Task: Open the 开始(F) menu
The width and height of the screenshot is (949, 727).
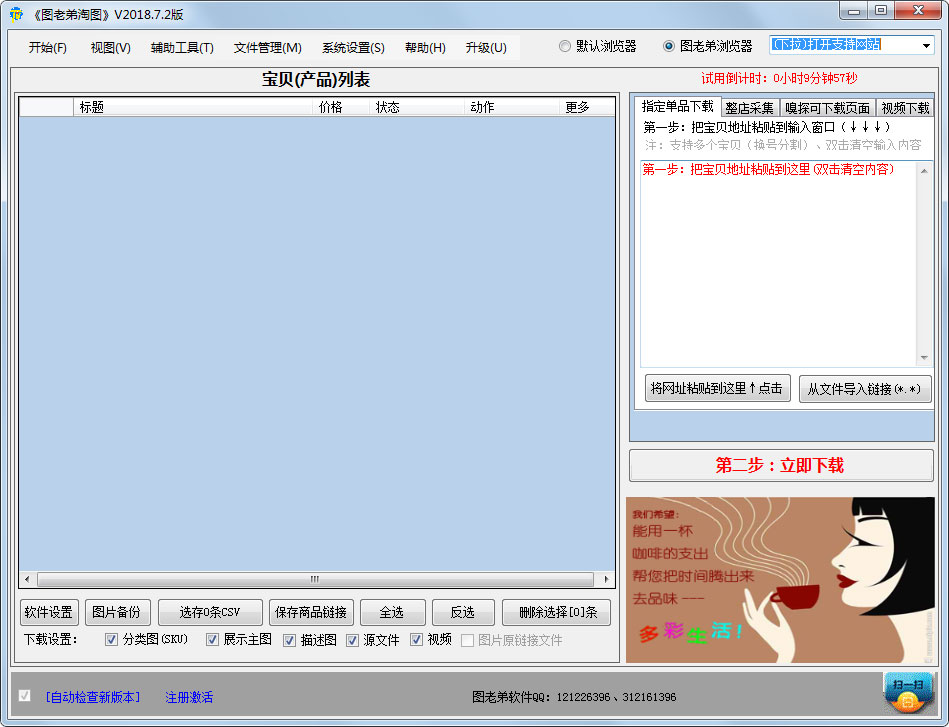Action: tap(47, 47)
